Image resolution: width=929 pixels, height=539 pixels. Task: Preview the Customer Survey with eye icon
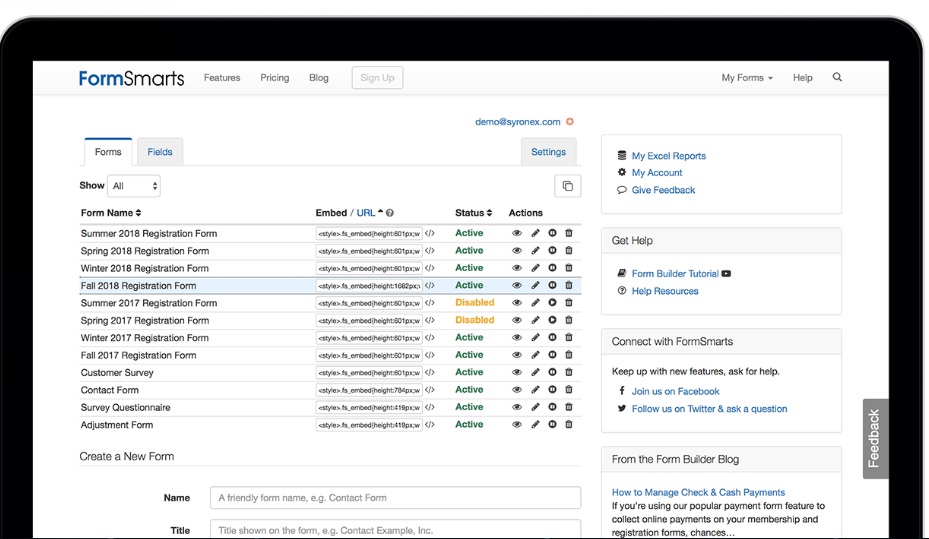coord(517,373)
